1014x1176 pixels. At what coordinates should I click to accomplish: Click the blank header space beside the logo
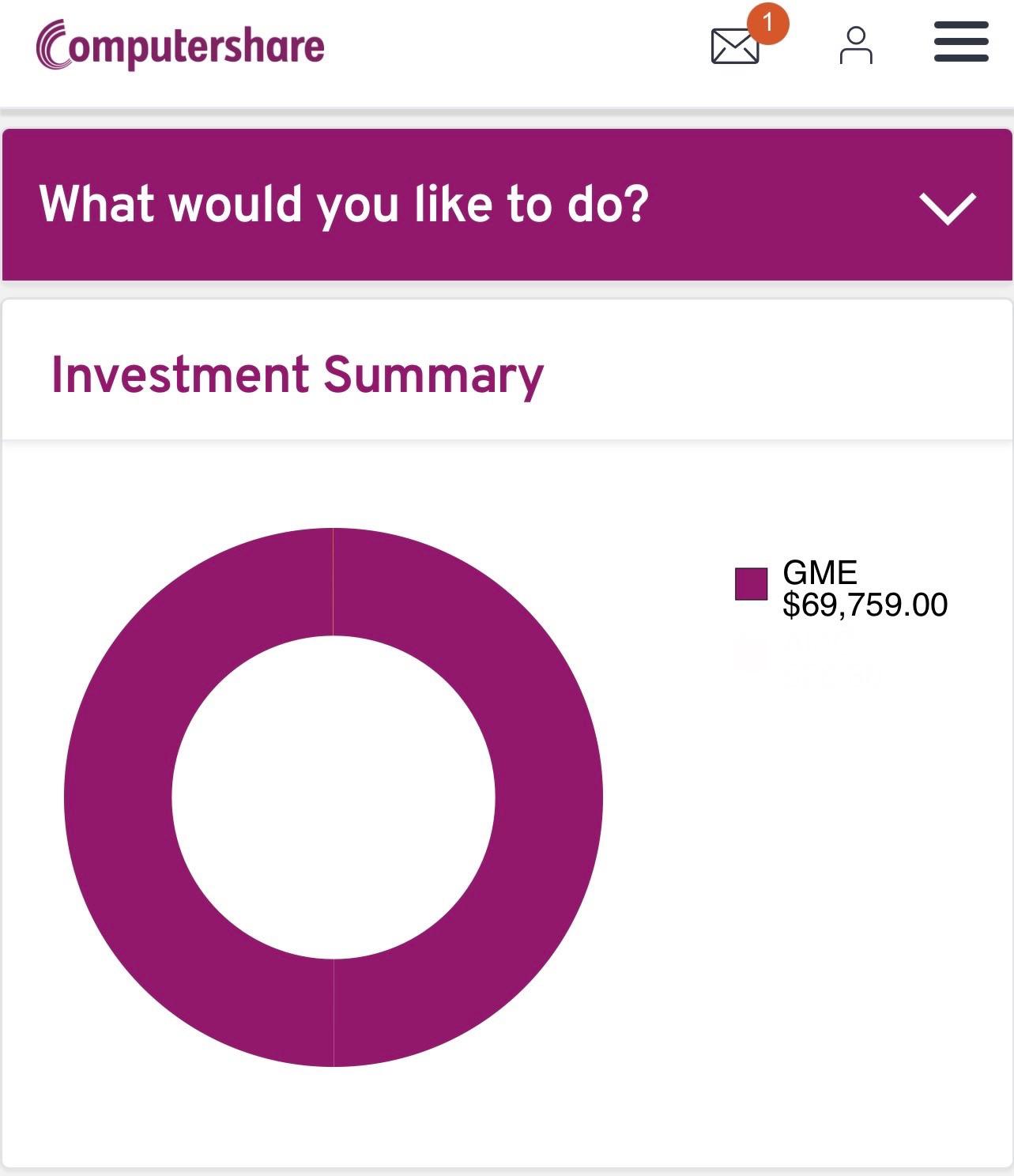pyautogui.click(x=514, y=47)
